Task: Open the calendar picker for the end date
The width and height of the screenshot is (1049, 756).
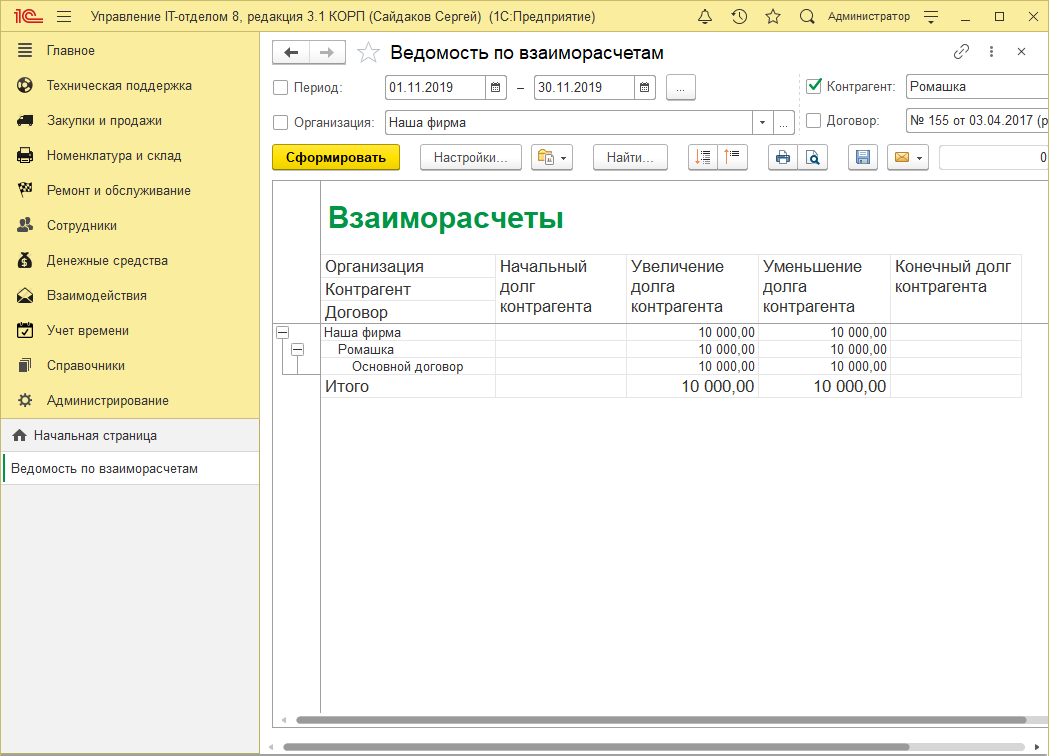Action: [x=645, y=87]
